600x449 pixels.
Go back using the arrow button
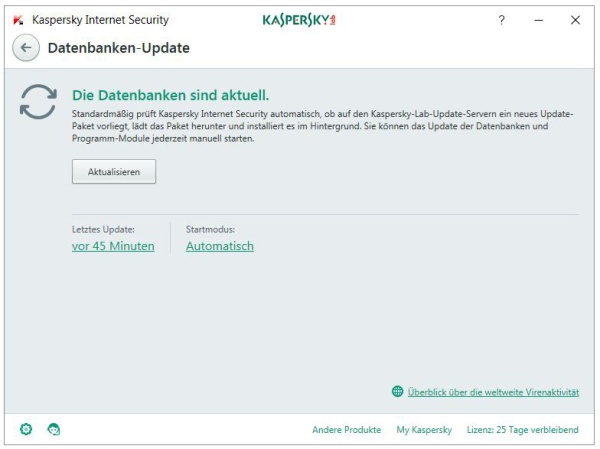coord(26,48)
